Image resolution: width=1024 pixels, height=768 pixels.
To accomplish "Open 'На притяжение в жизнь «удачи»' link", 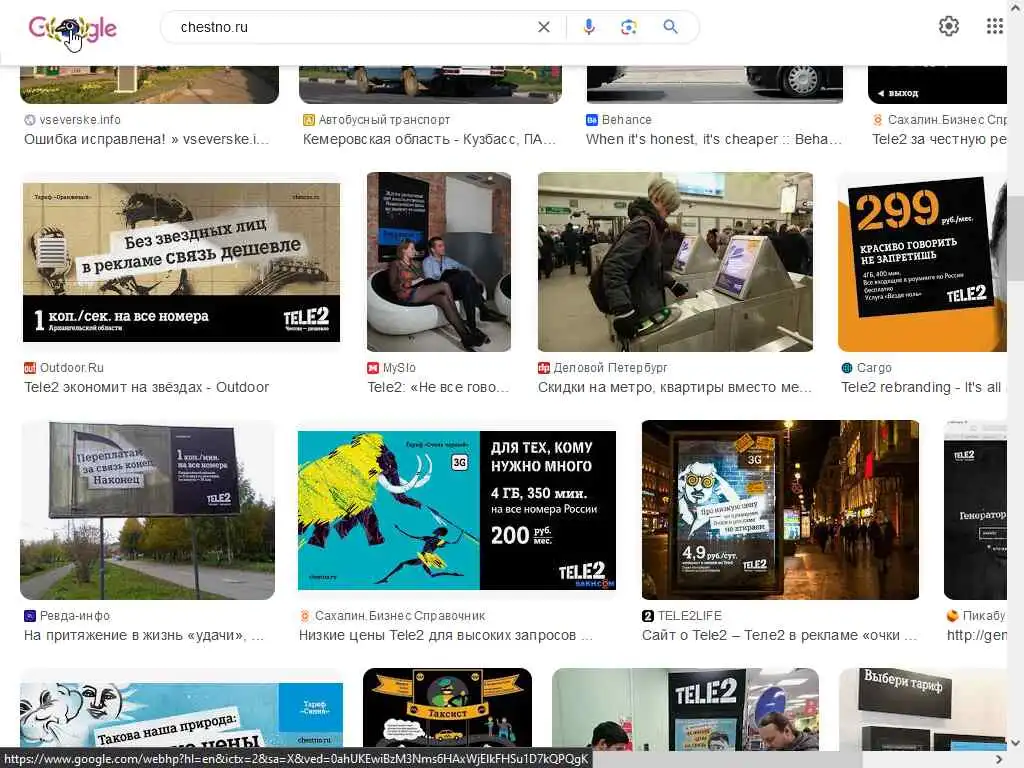I will coord(144,635).
